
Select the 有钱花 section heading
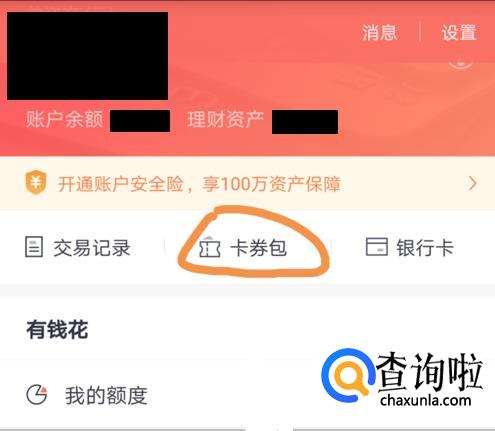[x=57, y=330]
